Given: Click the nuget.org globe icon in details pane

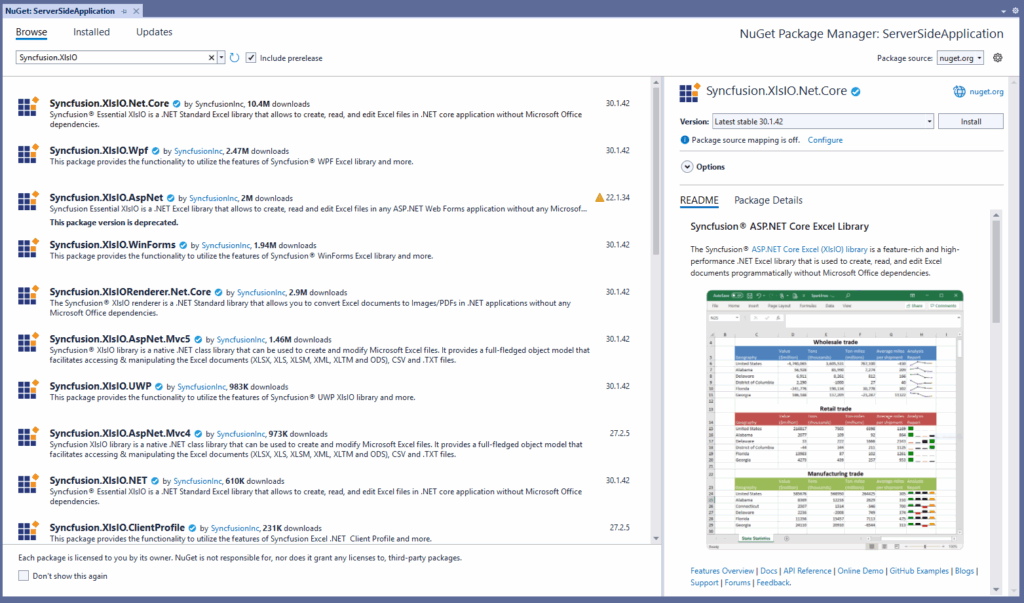Looking at the screenshot, I should [958, 91].
